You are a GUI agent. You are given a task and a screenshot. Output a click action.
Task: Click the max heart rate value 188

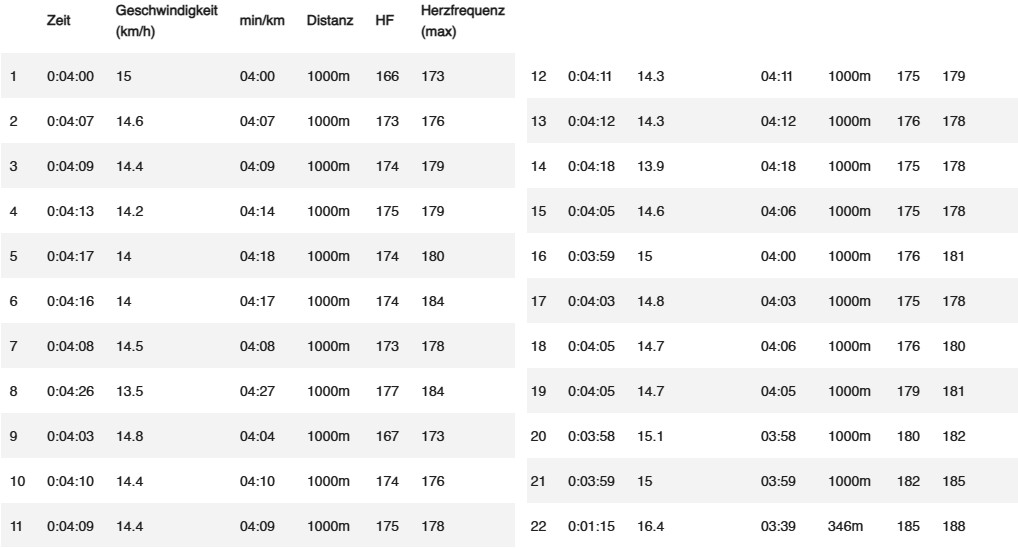953,526
